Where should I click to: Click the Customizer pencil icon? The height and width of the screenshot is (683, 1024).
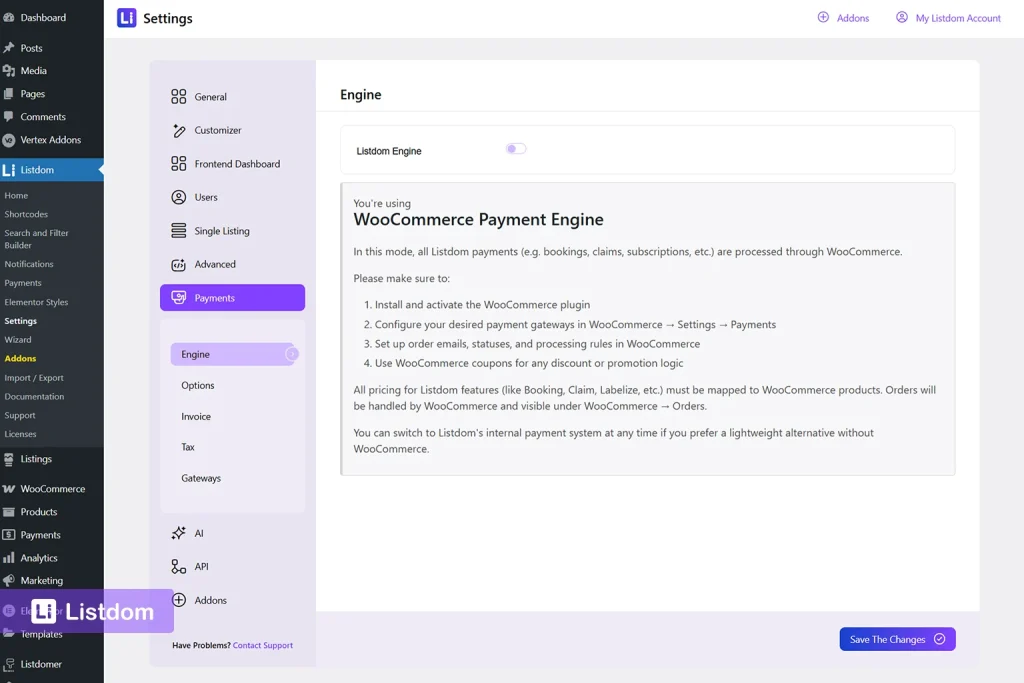pyautogui.click(x=178, y=130)
